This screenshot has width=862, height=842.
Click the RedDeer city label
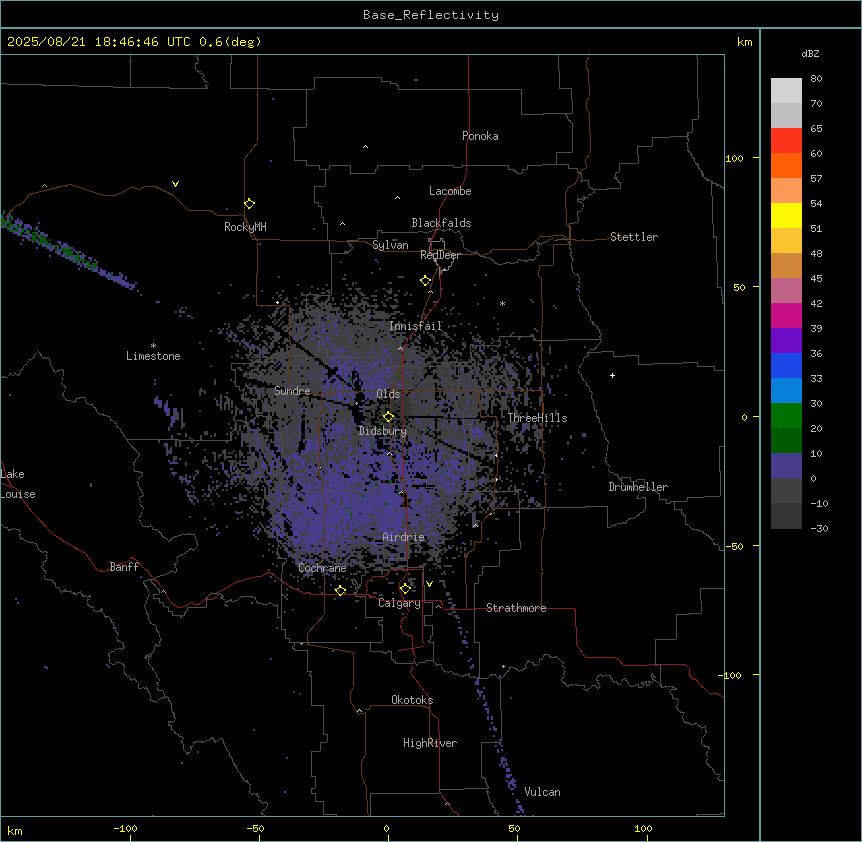(x=440, y=255)
